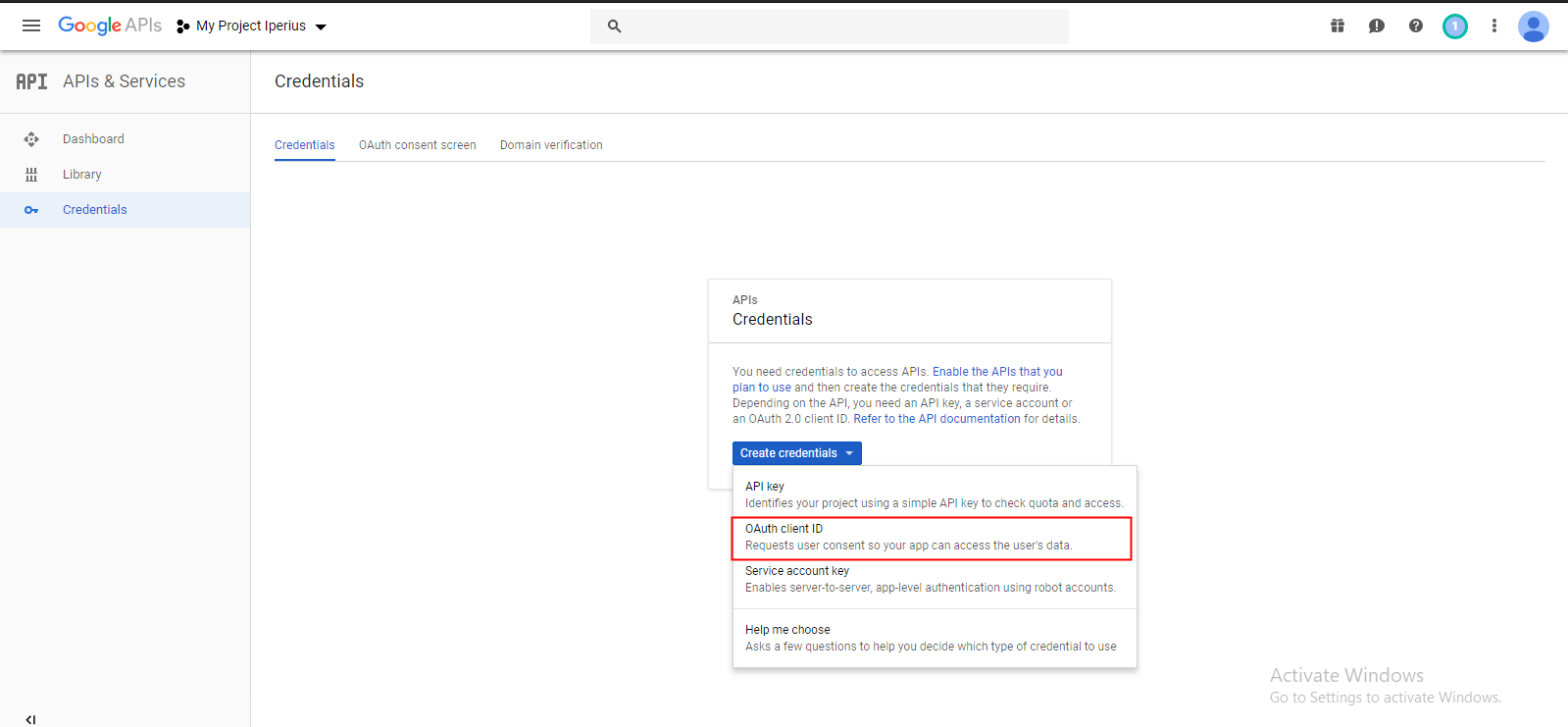
Task: Follow the Refer to the API documentation link
Action: coord(936,419)
